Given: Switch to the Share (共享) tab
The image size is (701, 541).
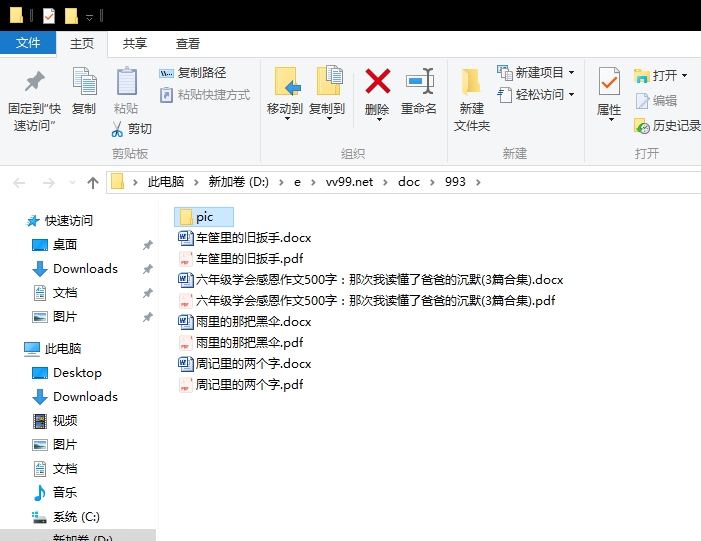Looking at the screenshot, I should point(135,44).
